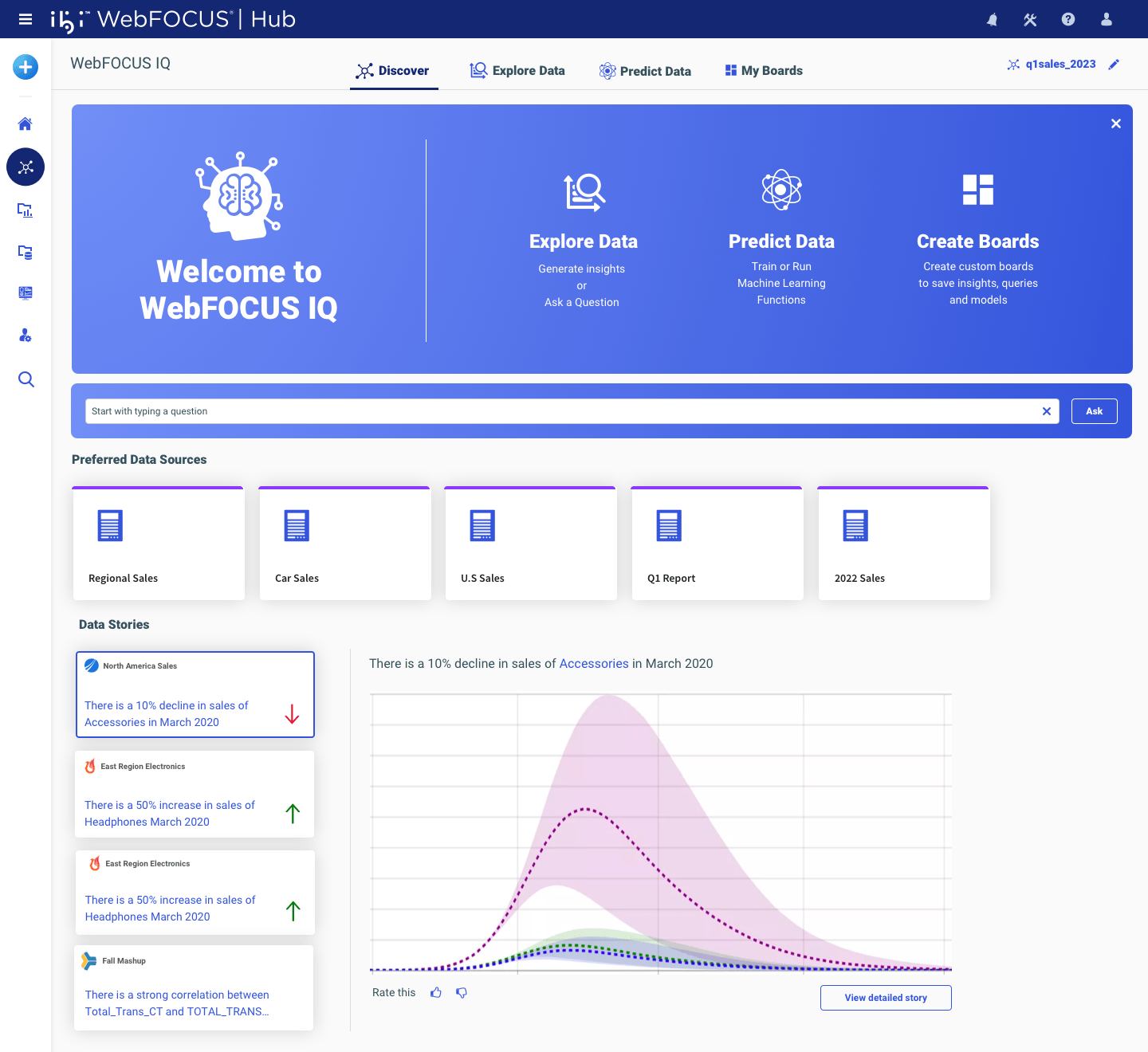
Task: Click the red decline arrow in Accessories story
Action: tap(292, 714)
